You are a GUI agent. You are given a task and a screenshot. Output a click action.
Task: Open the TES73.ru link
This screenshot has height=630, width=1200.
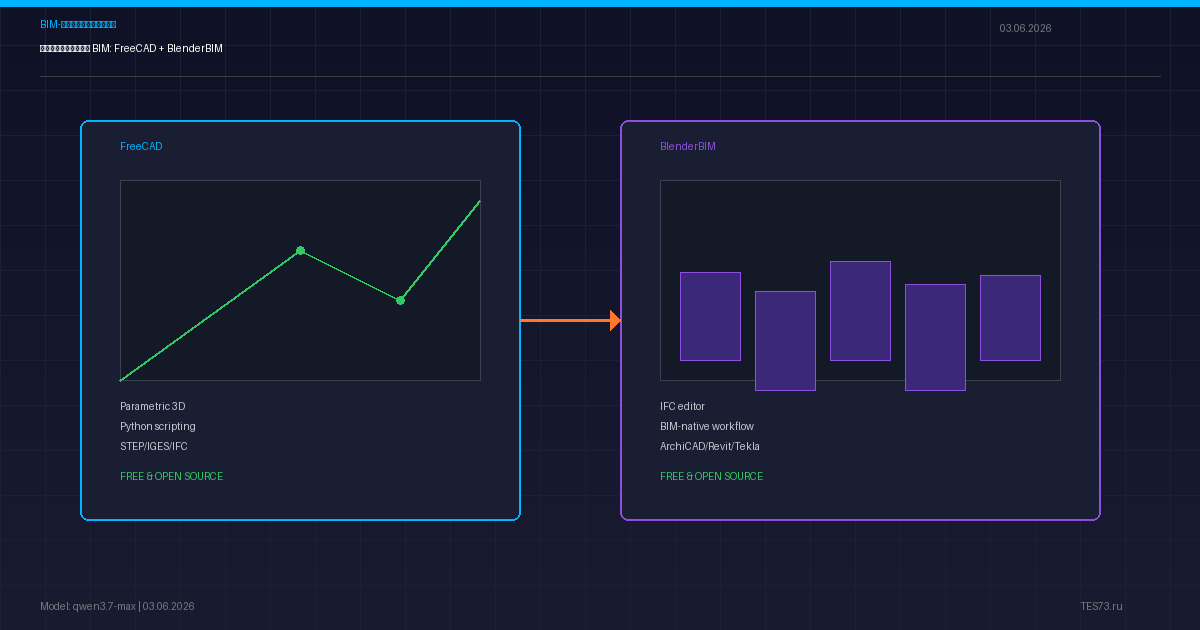pos(1101,606)
